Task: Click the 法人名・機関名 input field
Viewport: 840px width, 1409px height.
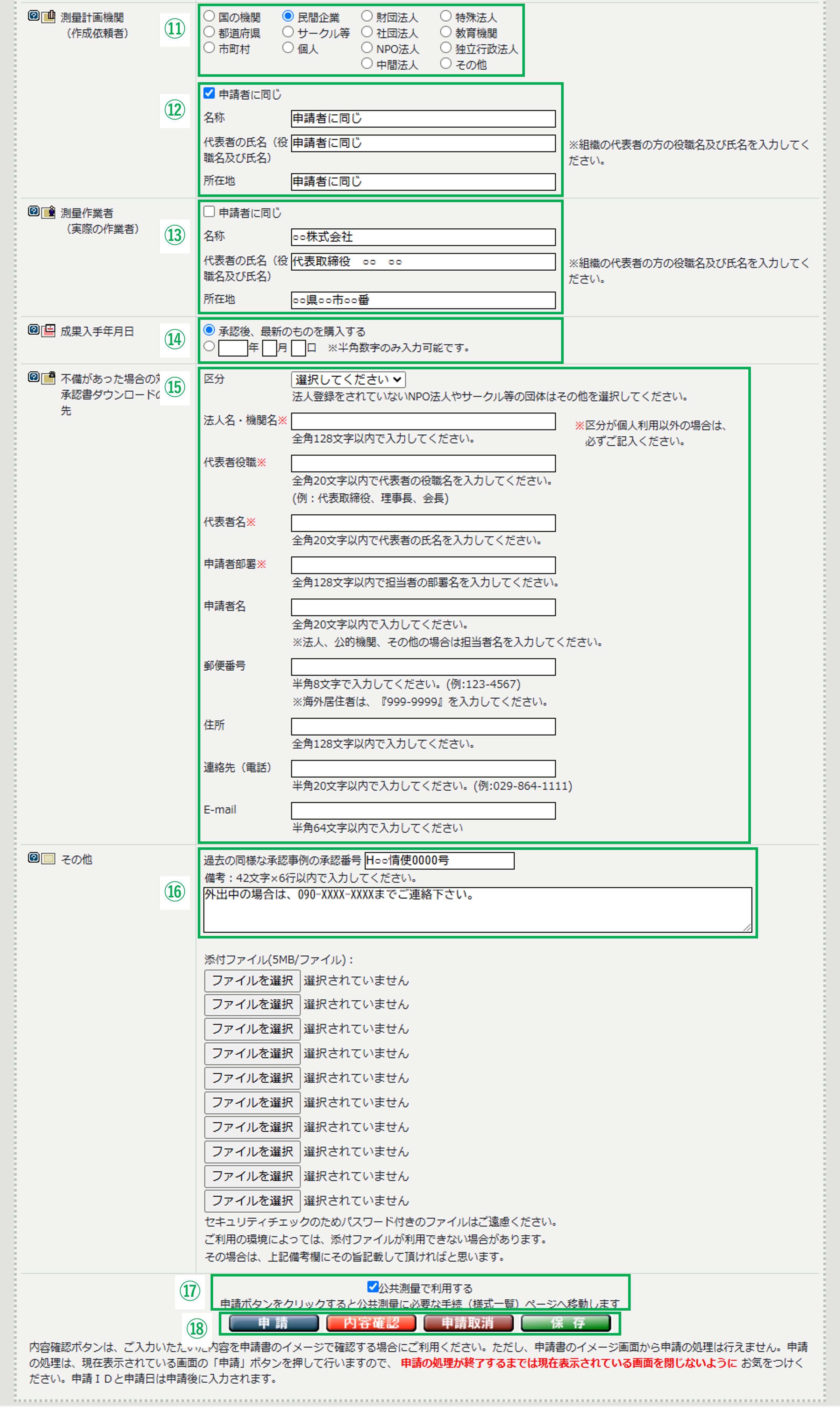Action: click(423, 422)
